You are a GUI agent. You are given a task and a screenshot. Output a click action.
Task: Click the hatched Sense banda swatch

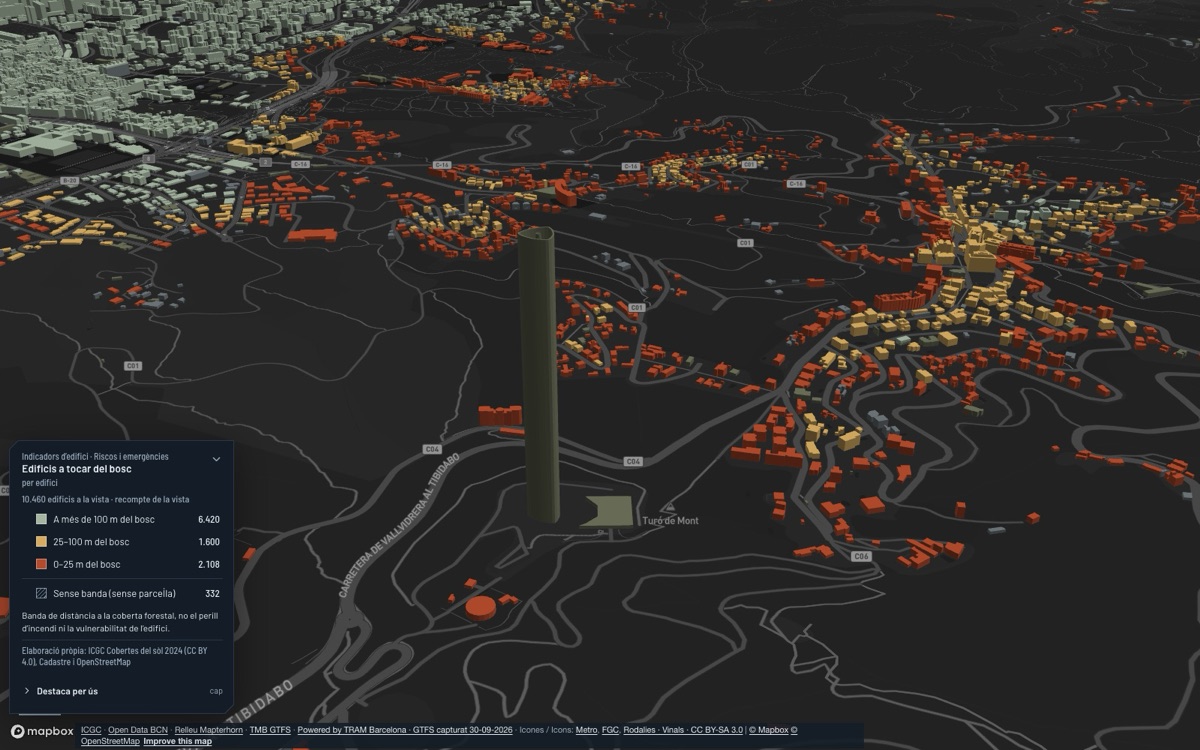pyautogui.click(x=41, y=593)
